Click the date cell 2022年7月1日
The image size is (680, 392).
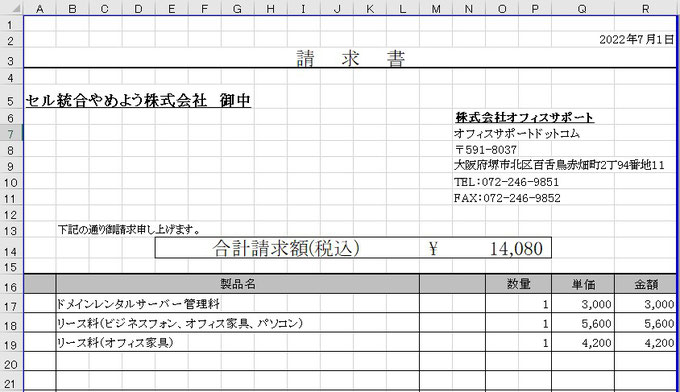(x=636, y=40)
